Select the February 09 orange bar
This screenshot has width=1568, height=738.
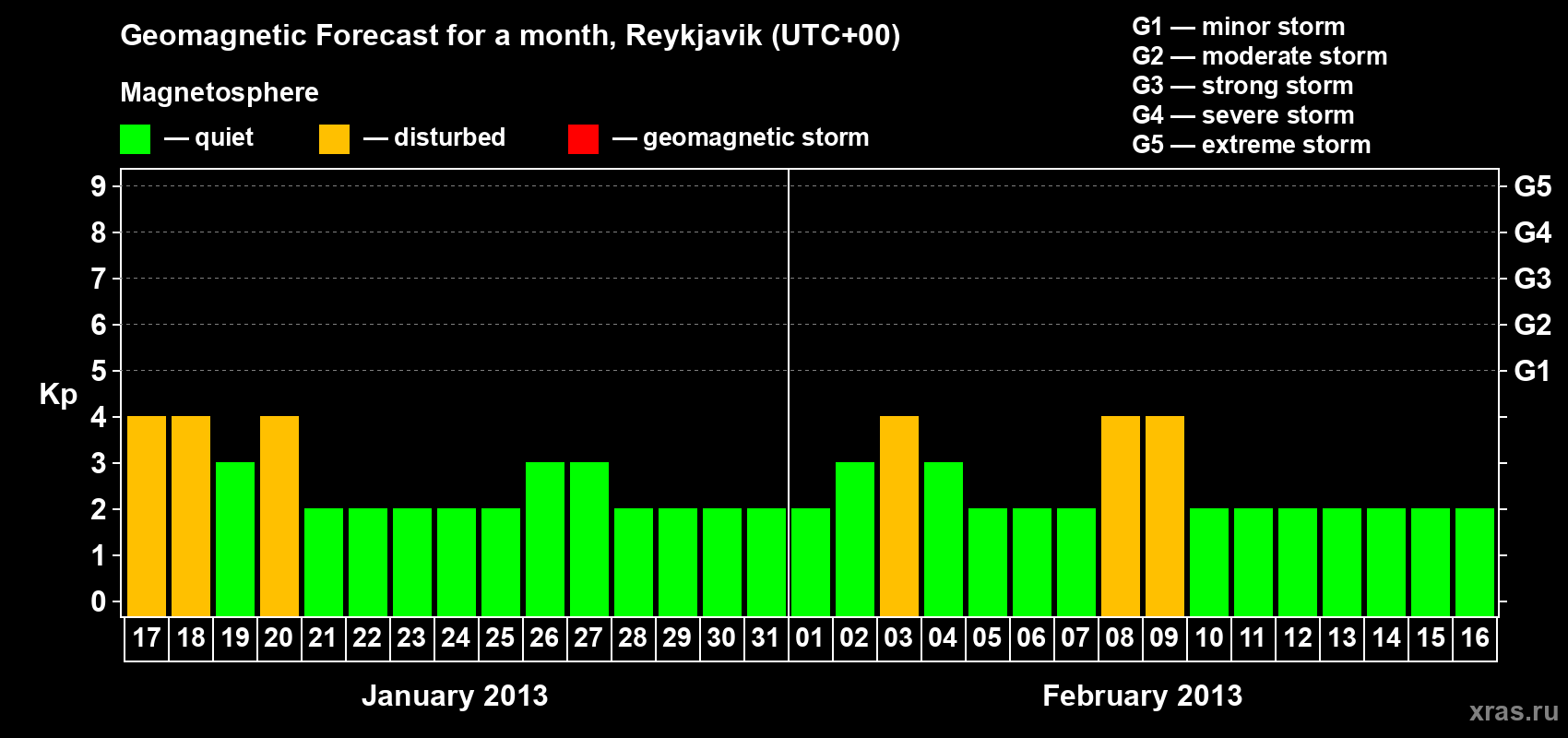click(1165, 517)
